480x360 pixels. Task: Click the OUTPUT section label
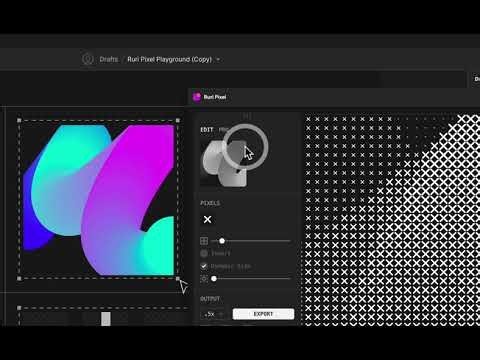click(x=210, y=299)
